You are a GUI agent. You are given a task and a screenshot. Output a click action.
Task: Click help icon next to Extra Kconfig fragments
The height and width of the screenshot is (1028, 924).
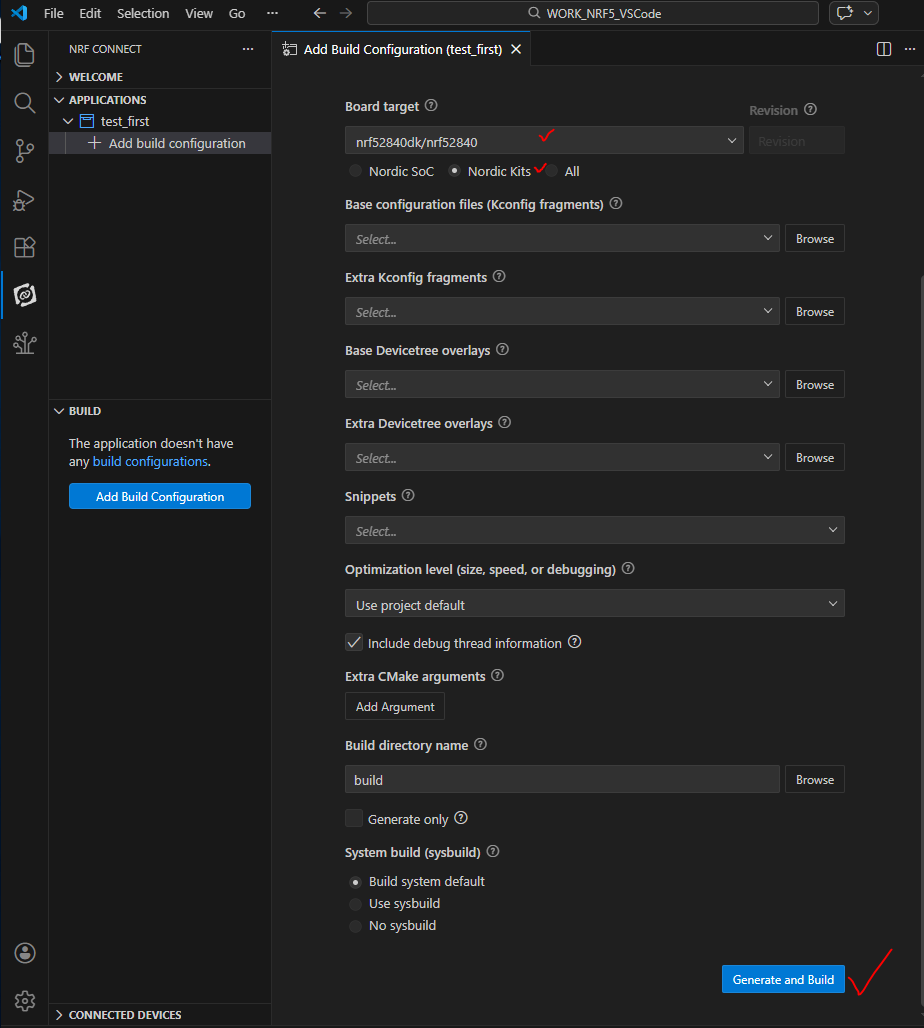pos(499,277)
